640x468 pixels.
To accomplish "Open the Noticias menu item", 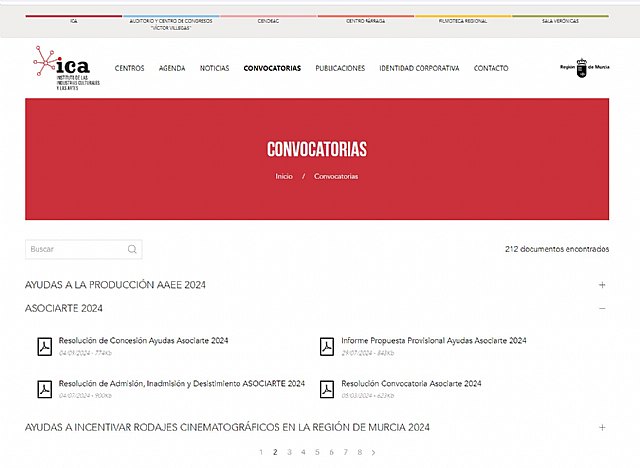I will (214, 68).
